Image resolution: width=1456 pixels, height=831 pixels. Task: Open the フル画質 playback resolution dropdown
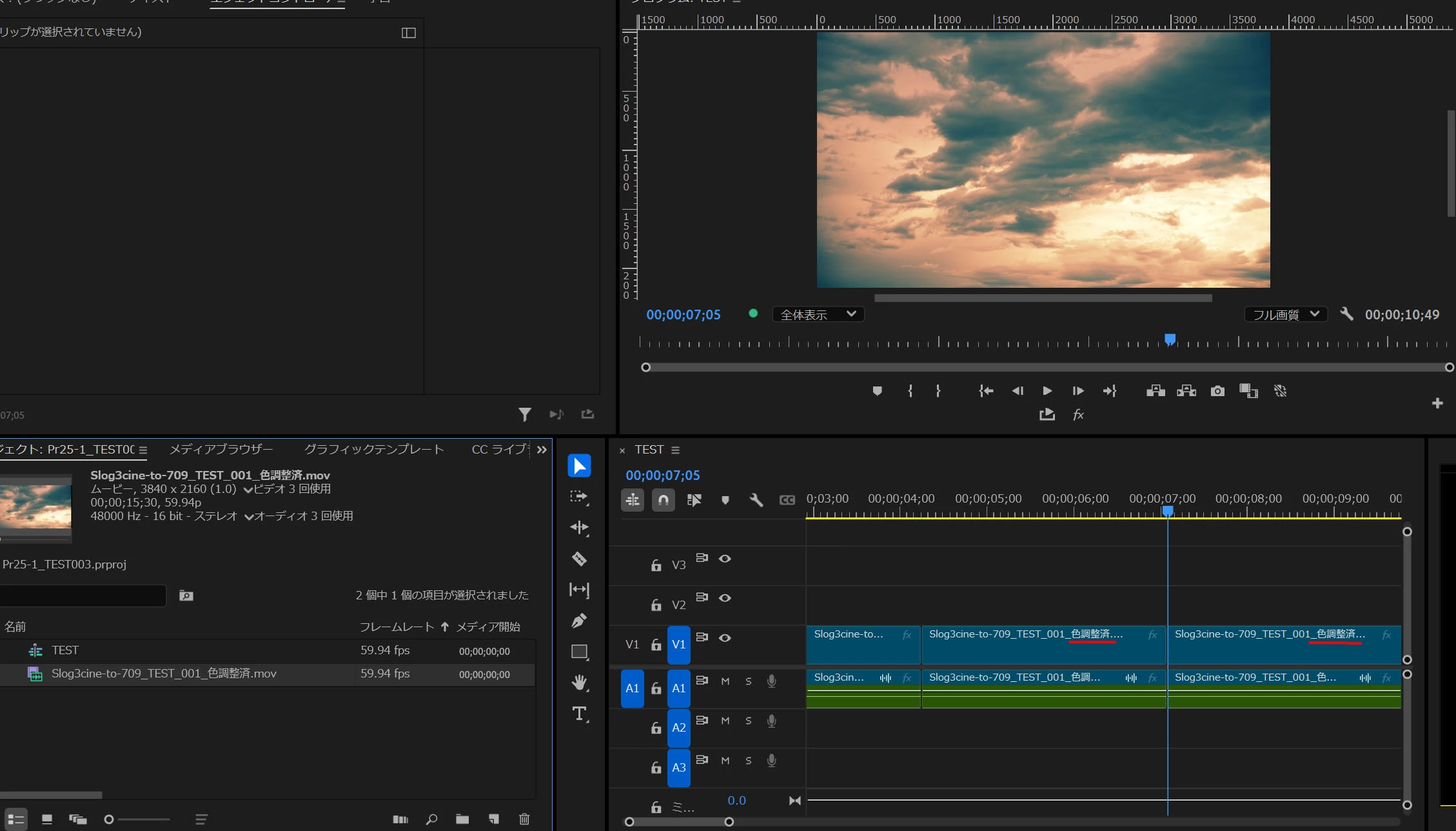pyautogui.click(x=1285, y=315)
